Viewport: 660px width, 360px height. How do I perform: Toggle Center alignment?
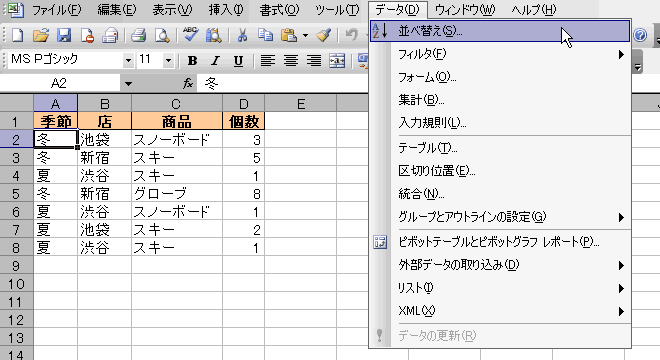tap(290, 61)
